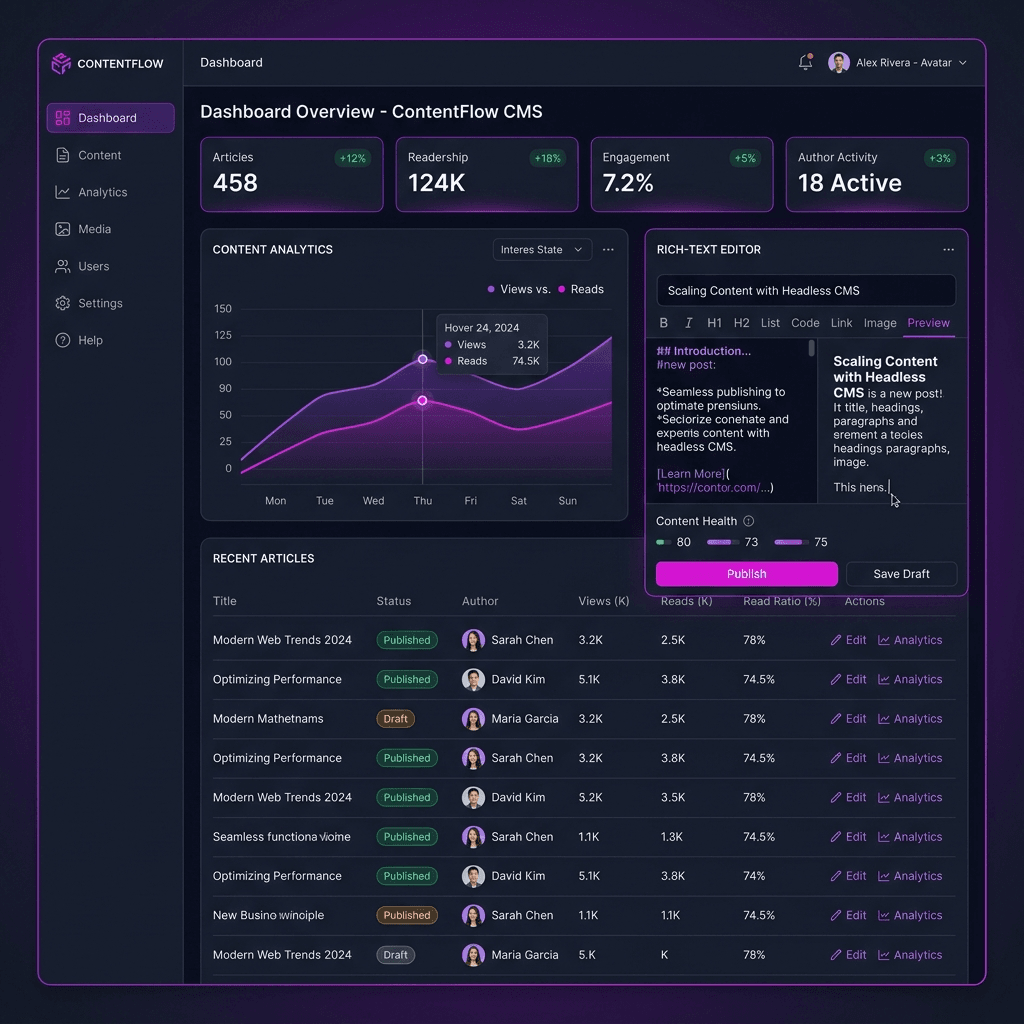This screenshot has height=1024, width=1024.
Task: Open the notifications bell
Action: tap(805, 62)
